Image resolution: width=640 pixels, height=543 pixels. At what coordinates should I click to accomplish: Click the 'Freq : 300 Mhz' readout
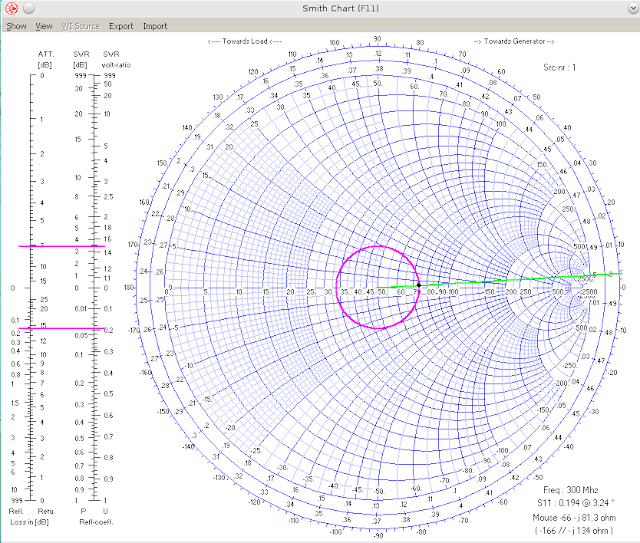pyautogui.click(x=571, y=490)
